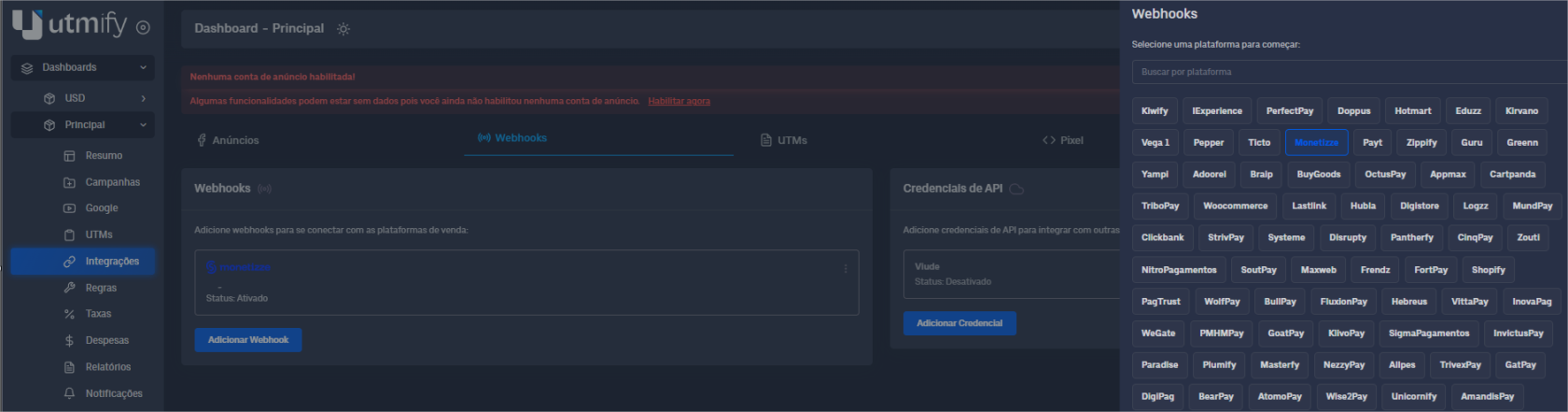1568x412 pixels.
Task: Select the DigiPag platform
Action: pyautogui.click(x=1157, y=397)
